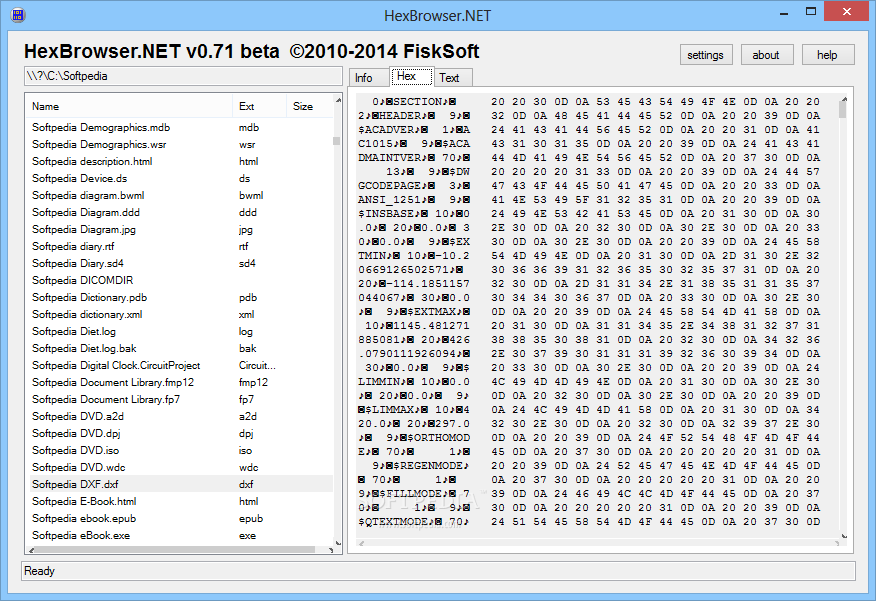876x601 pixels.
Task: Select Softpedia Dictionary.pdb file
Action: point(180,297)
